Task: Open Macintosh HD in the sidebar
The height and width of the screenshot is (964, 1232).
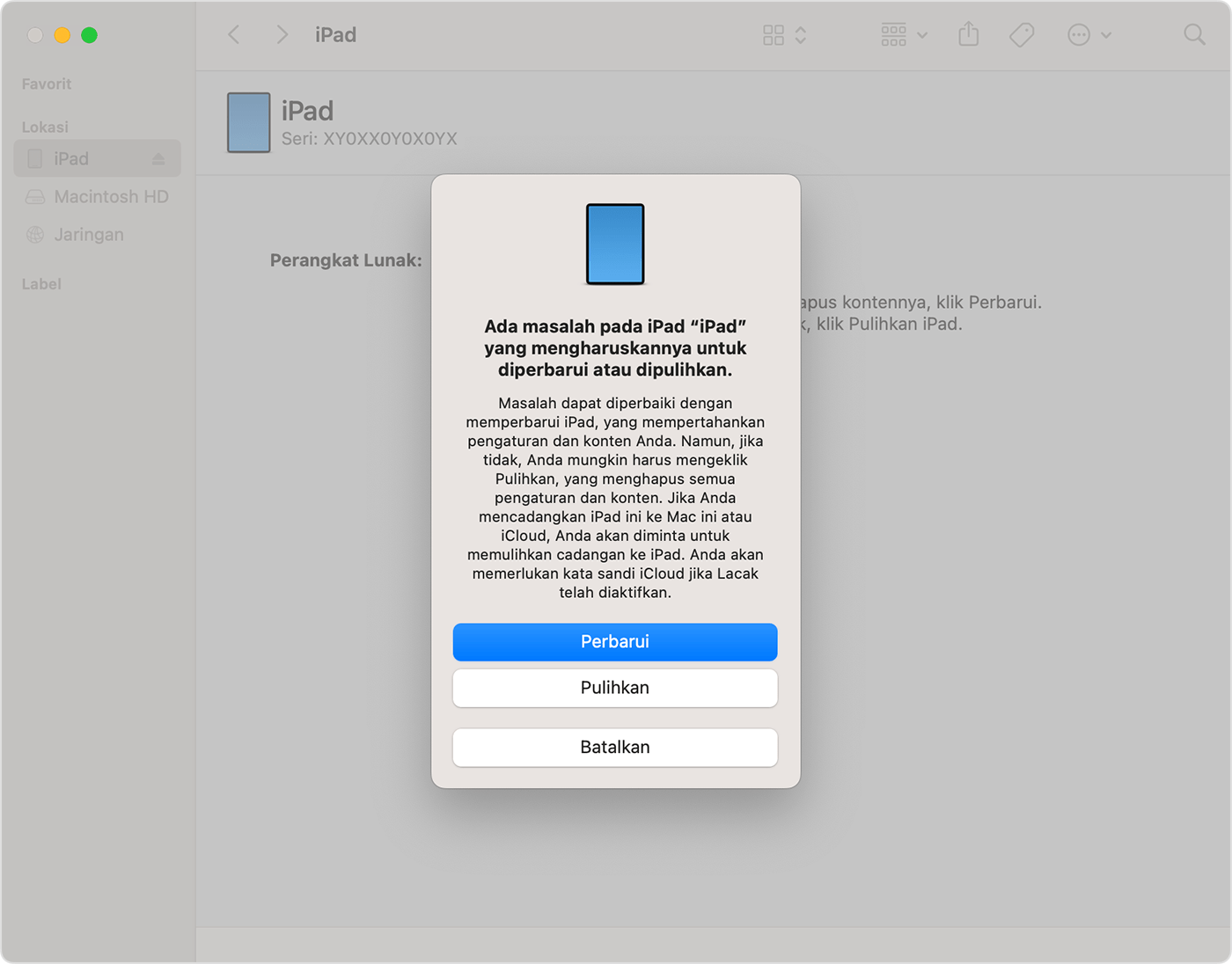Action: 110,197
